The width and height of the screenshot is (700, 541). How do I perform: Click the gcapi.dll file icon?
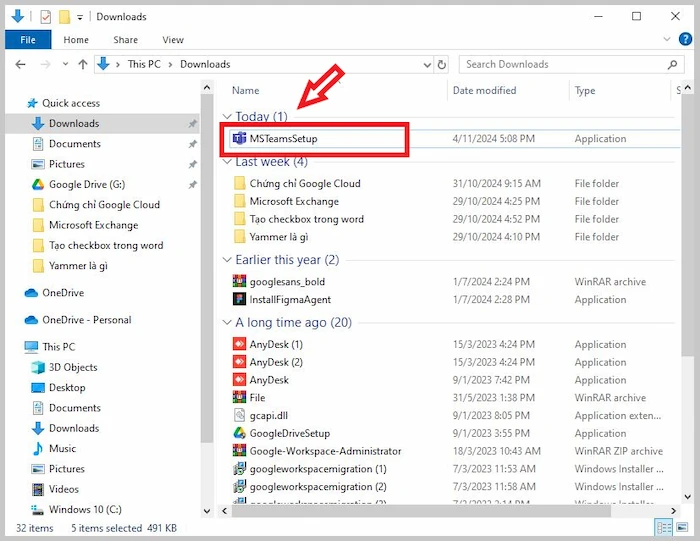pos(239,415)
